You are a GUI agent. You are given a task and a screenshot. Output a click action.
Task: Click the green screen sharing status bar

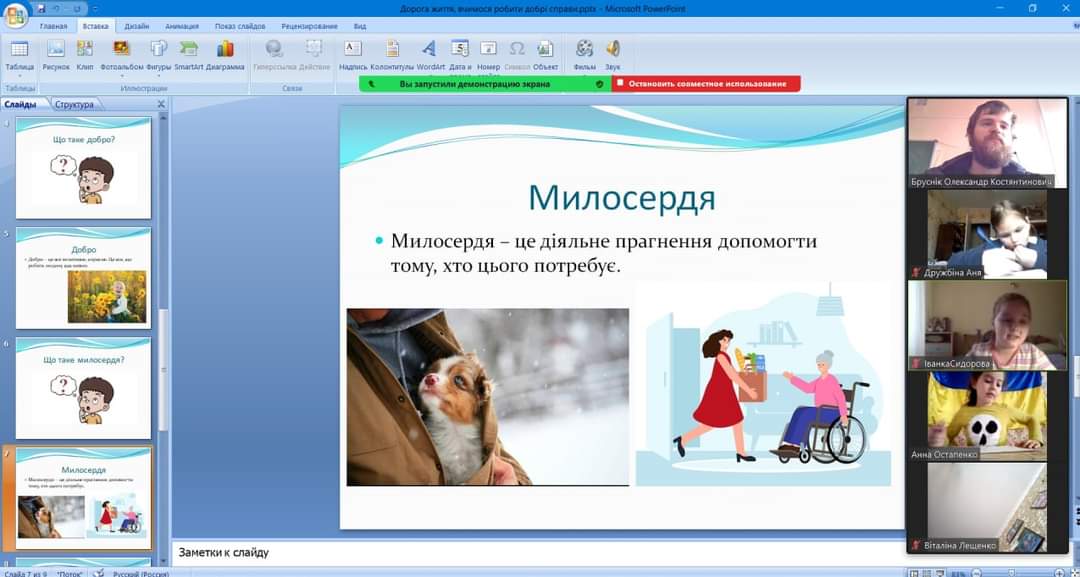(485, 83)
